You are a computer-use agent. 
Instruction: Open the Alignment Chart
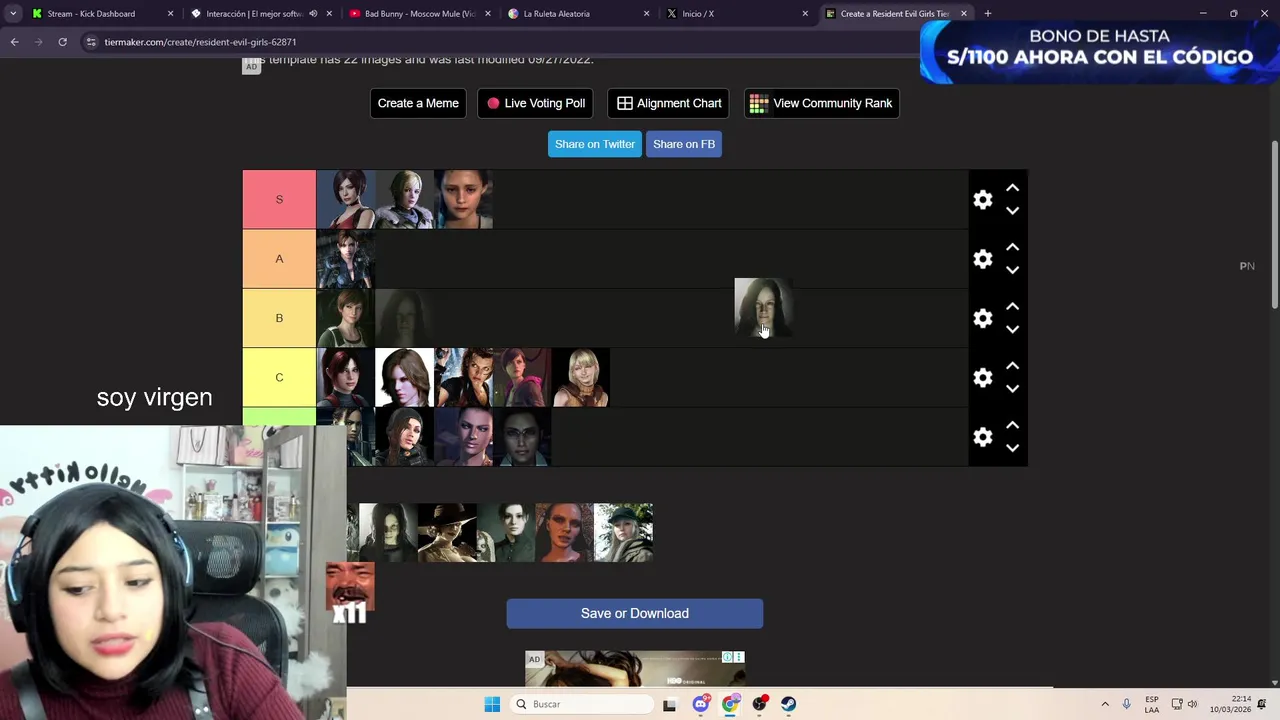(669, 103)
